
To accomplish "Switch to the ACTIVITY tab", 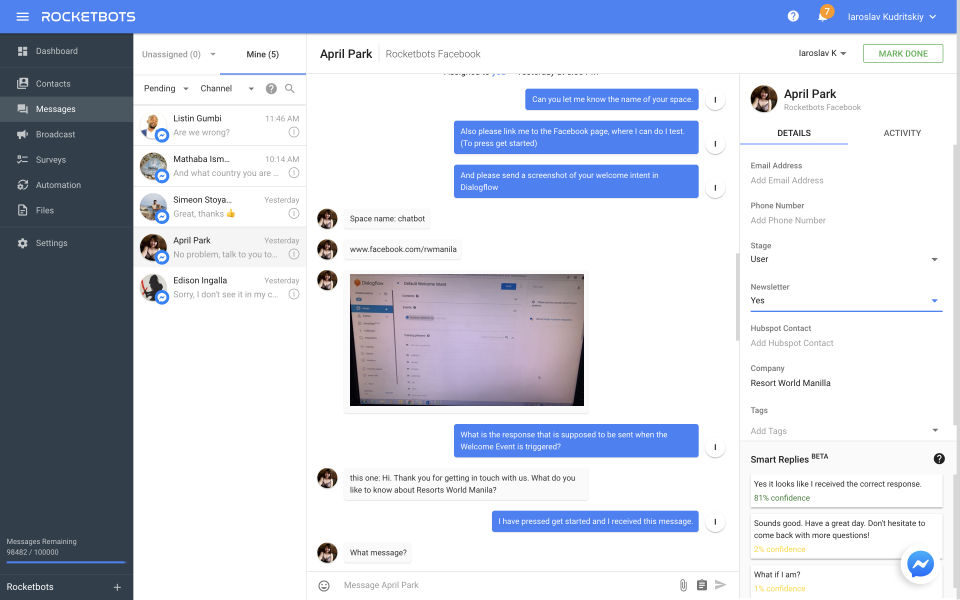I will (x=902, y=133).
